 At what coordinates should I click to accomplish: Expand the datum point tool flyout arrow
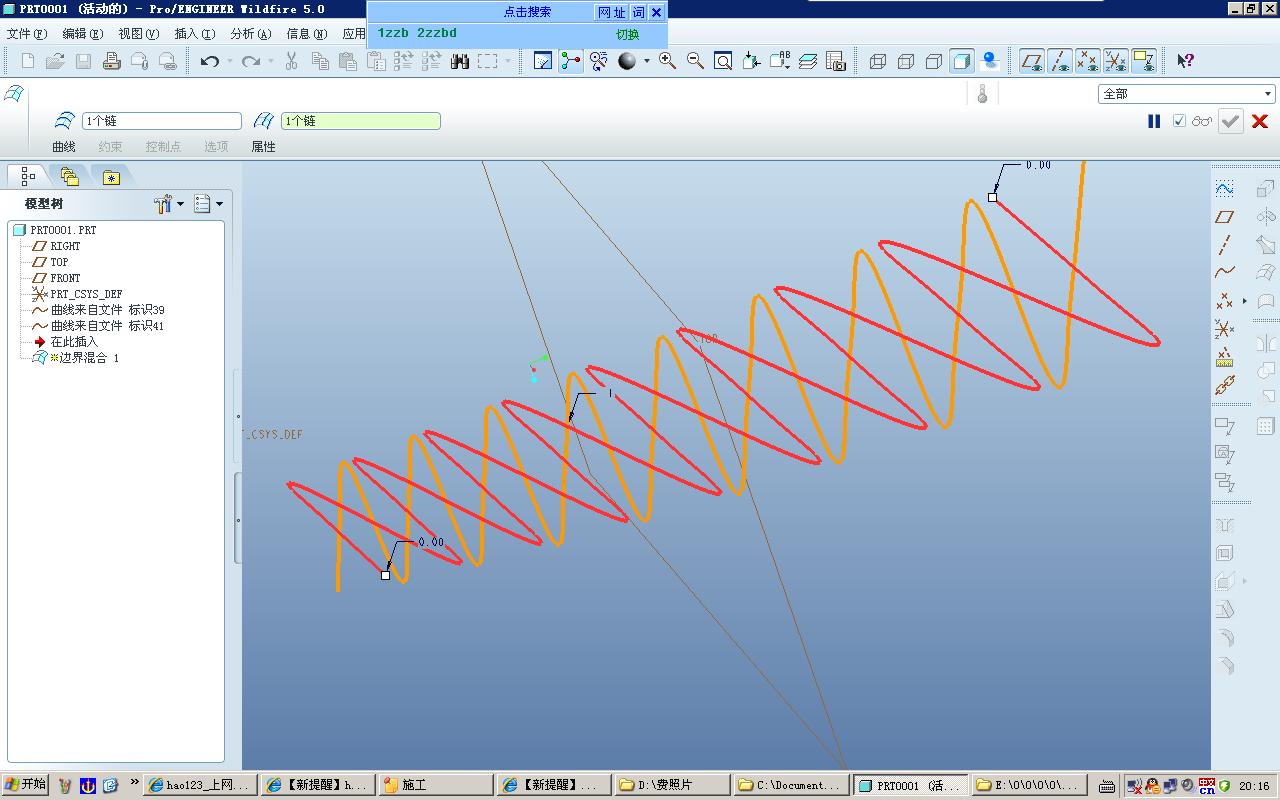click(x=1245, y=300)
